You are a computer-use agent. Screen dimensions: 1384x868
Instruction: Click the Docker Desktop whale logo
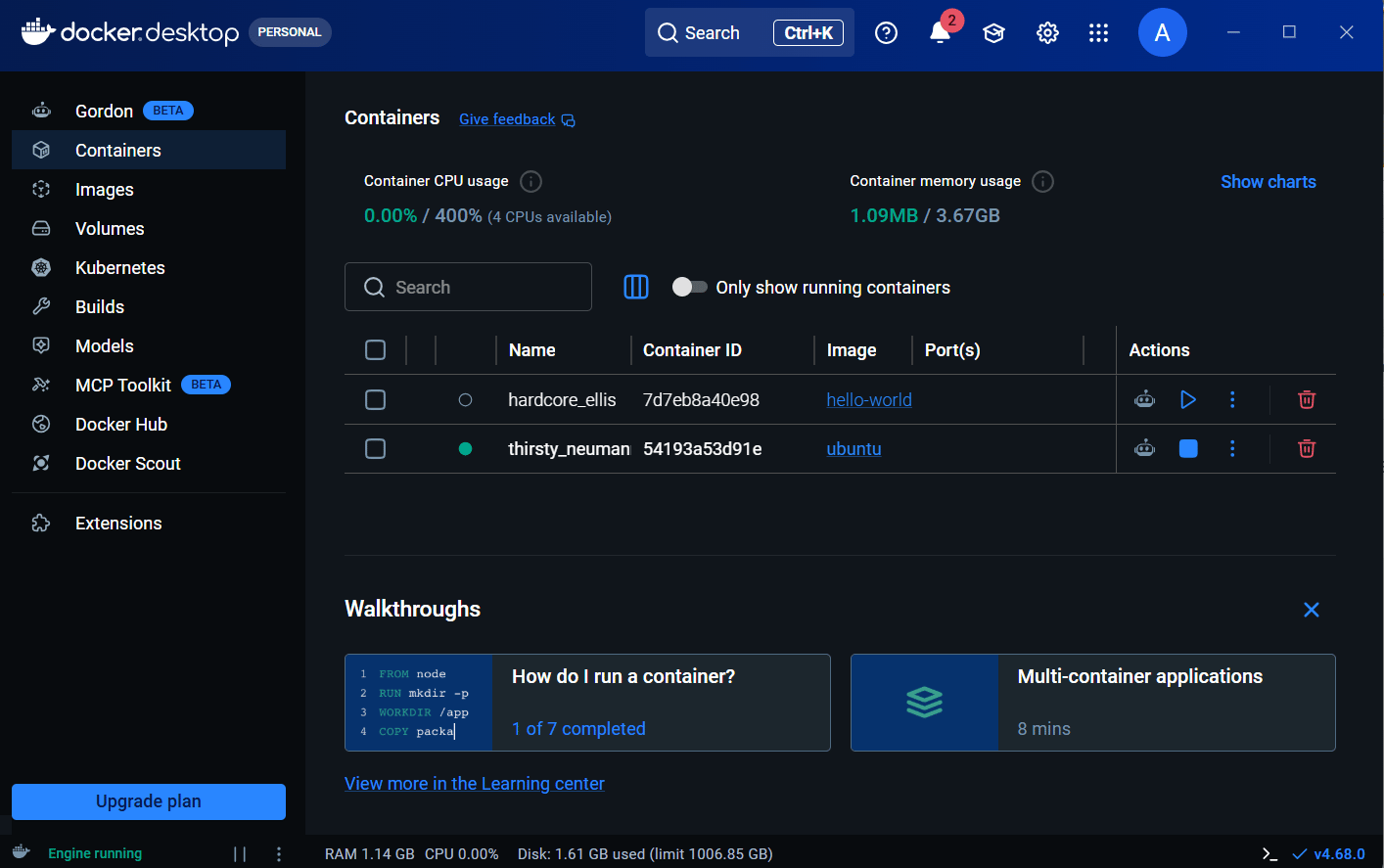(37, 31)
